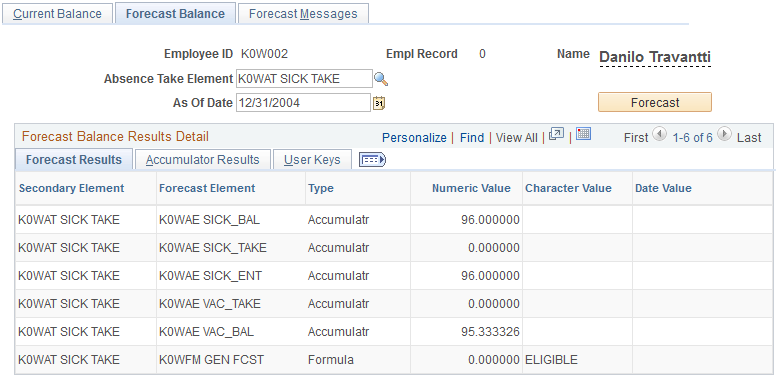Click the Forecast Balance Results Detail title
The image size is (777, 377).
[115, 136]
